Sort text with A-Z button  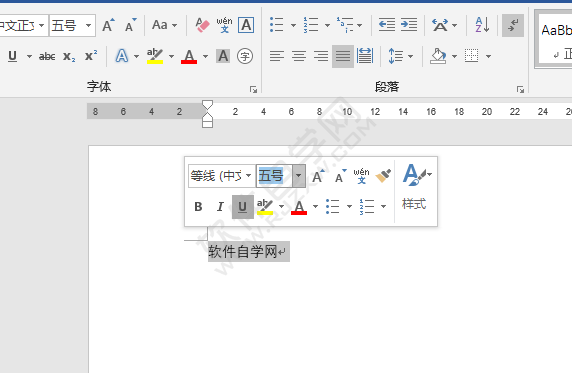(482, 25)
